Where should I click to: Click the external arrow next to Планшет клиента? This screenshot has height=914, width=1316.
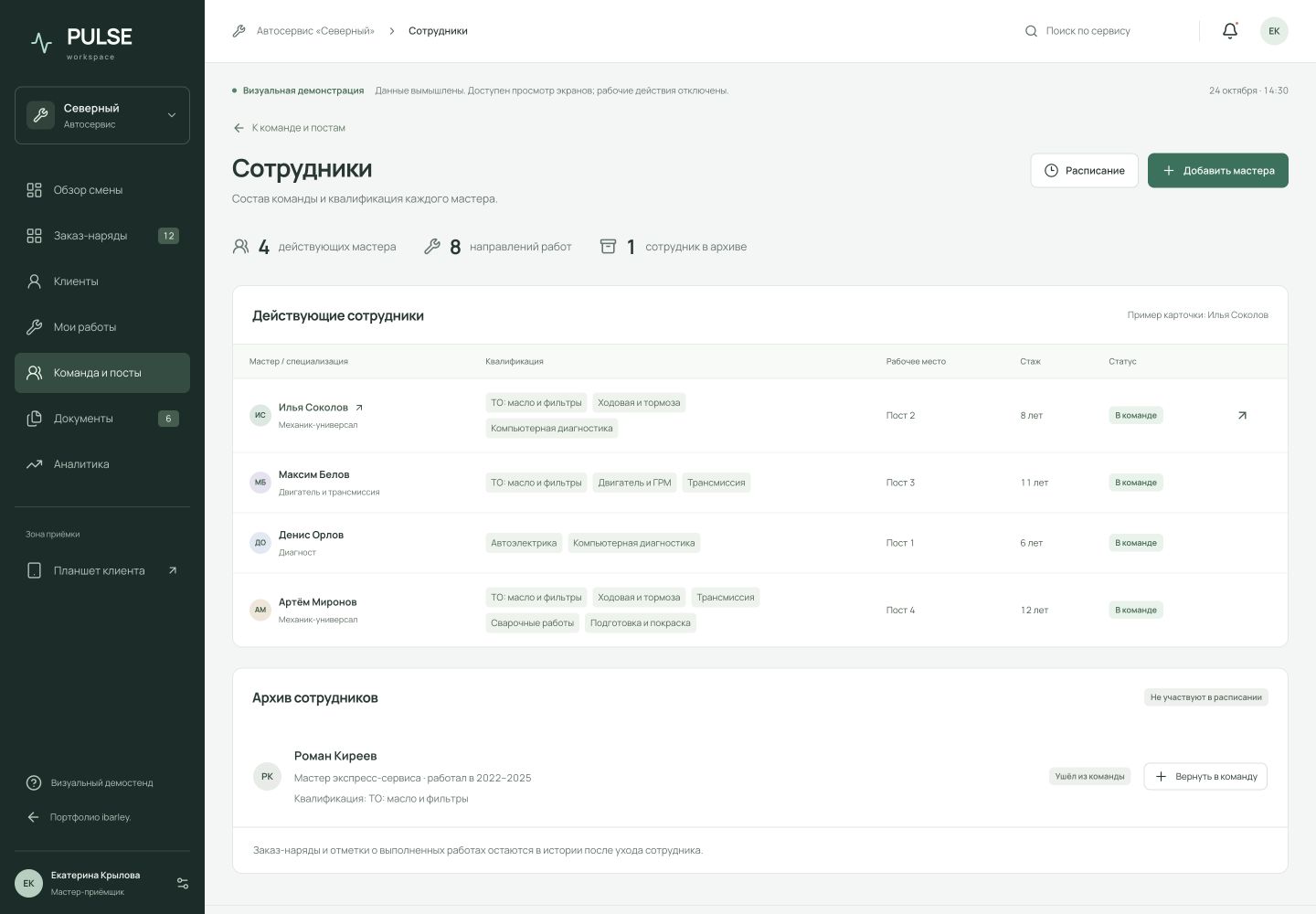pos(173,570)
